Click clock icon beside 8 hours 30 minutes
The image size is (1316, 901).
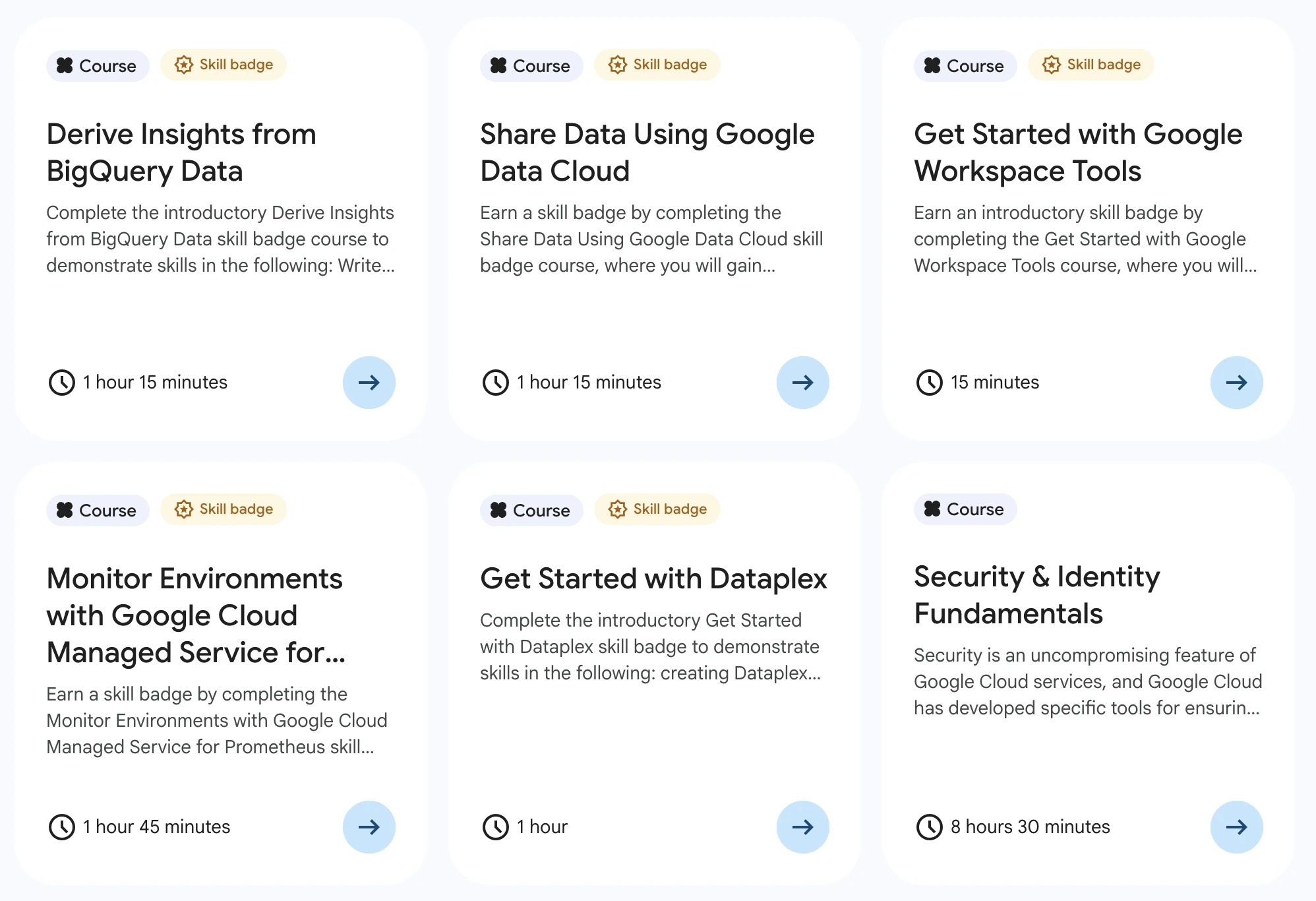point(930,827)
